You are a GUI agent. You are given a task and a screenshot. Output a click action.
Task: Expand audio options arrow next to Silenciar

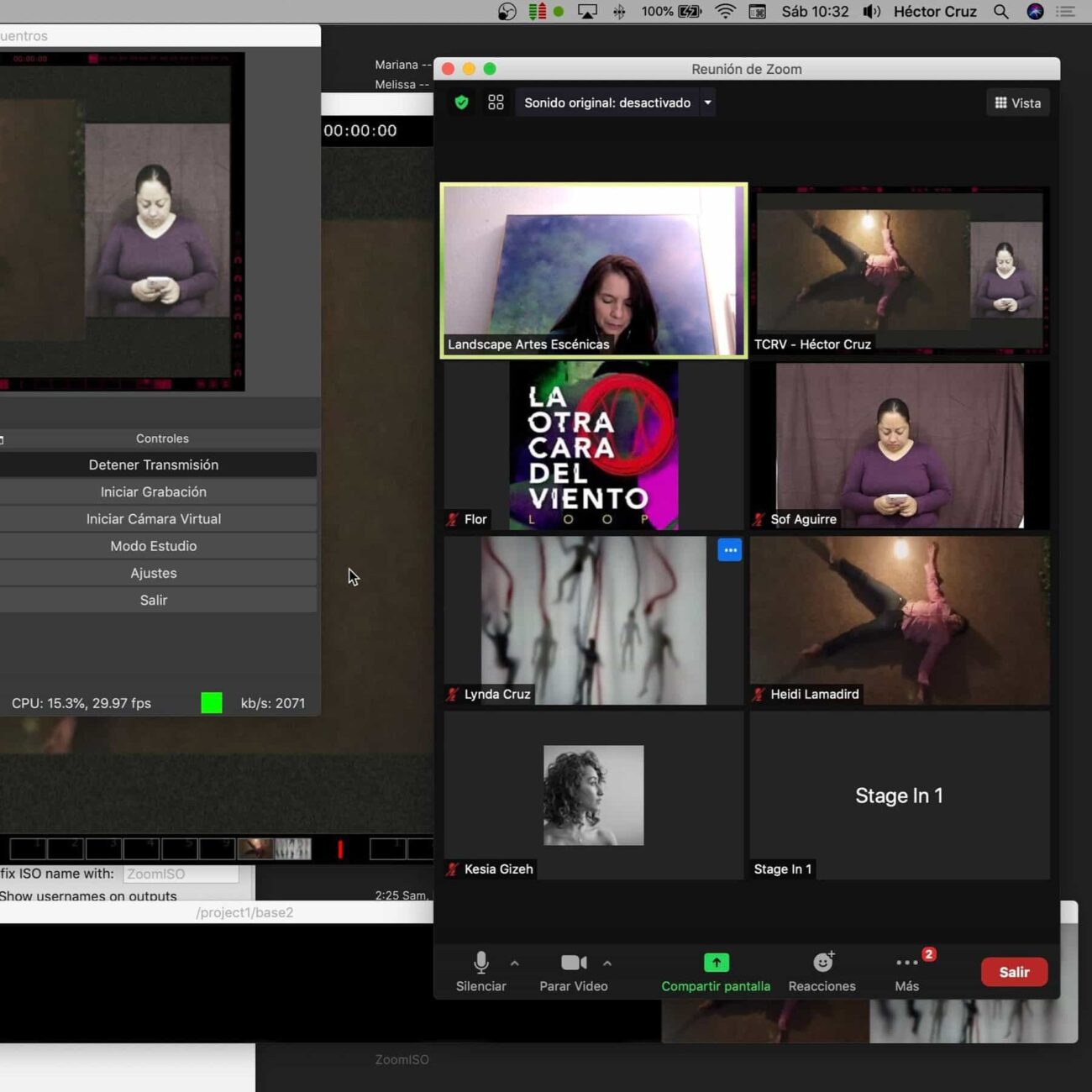tap(515, 963)
